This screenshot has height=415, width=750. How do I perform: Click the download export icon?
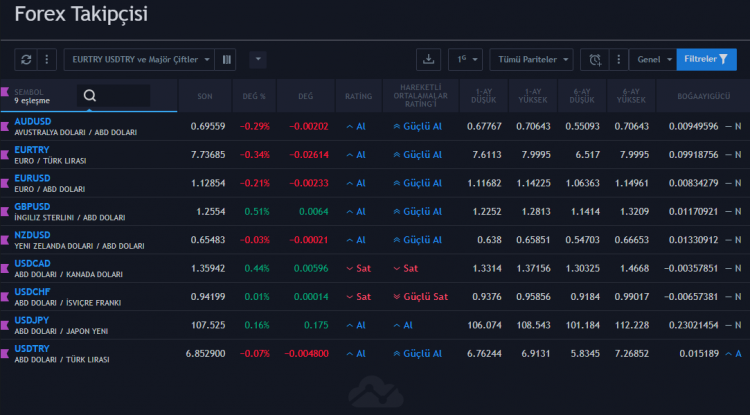(x=429, y=60)
